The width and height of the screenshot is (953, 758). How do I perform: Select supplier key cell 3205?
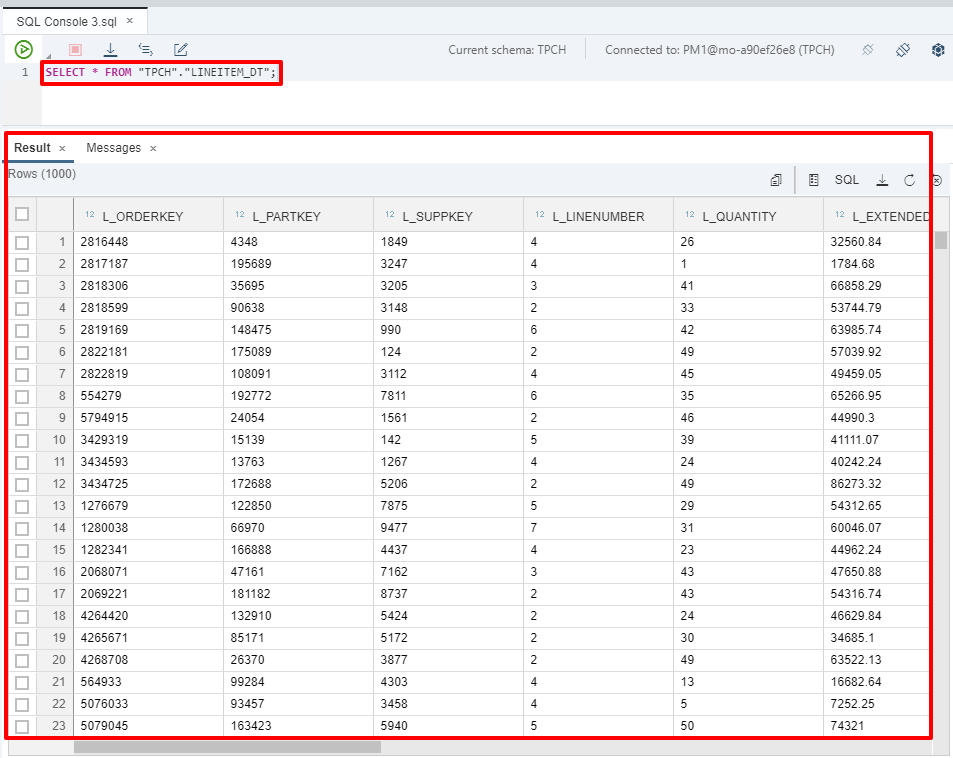(x=449, y=286)
